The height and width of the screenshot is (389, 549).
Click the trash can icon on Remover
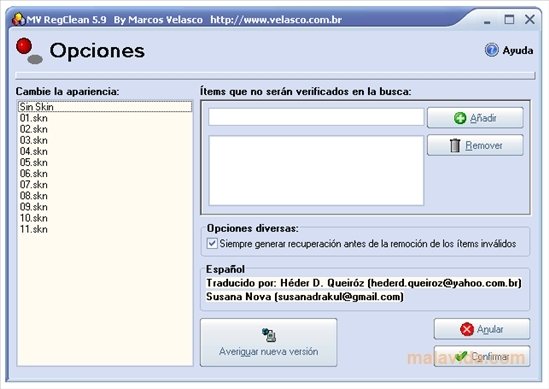(455, 145)
